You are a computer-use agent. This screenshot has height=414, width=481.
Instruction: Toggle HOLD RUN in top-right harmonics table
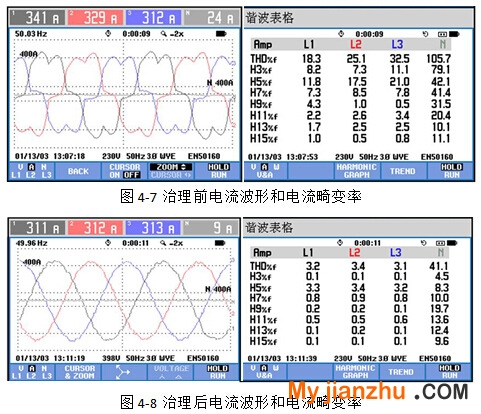click(x=451, y=171)
